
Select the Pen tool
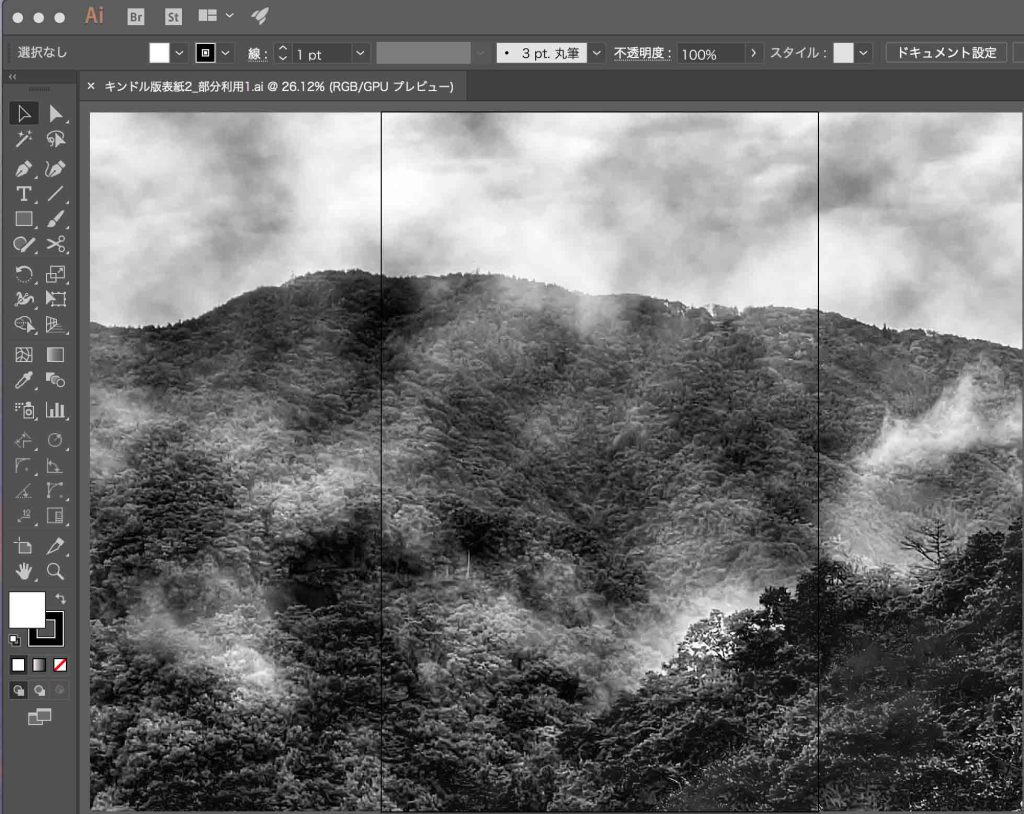(24, 169)
